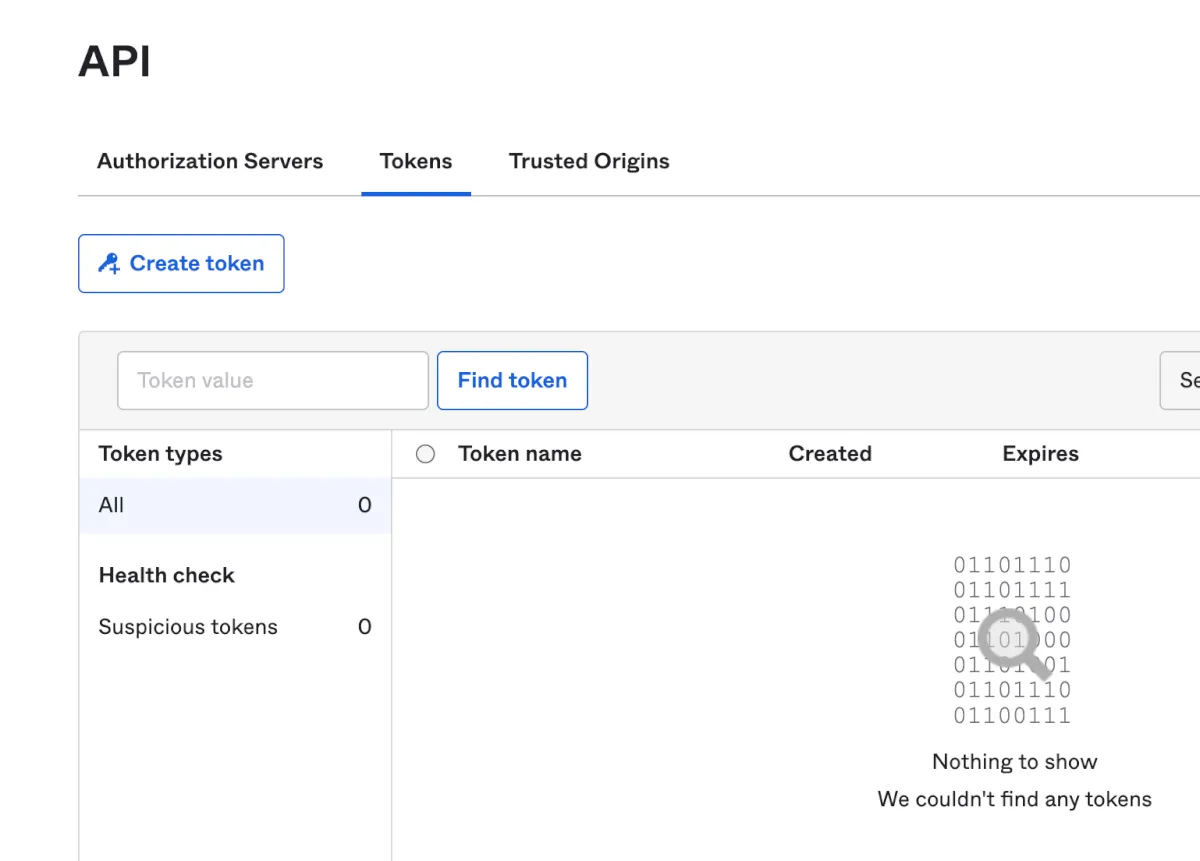The width and height of the screenshot is (1200, 861).
Task: Open the Authorization Servers tab
Action: pos(210,161)
